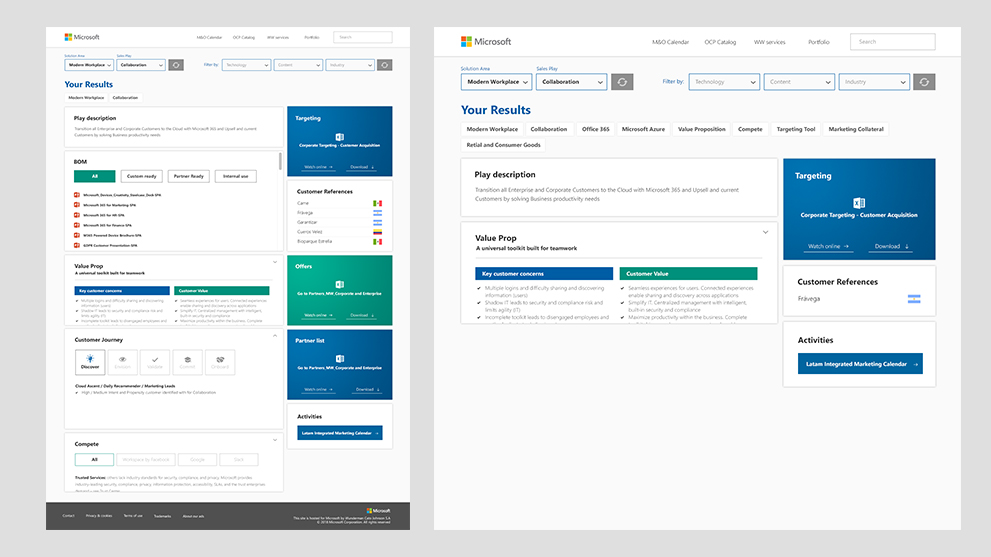Click the Excel icon in the Partner list card
991x557 pixels.
339,358
